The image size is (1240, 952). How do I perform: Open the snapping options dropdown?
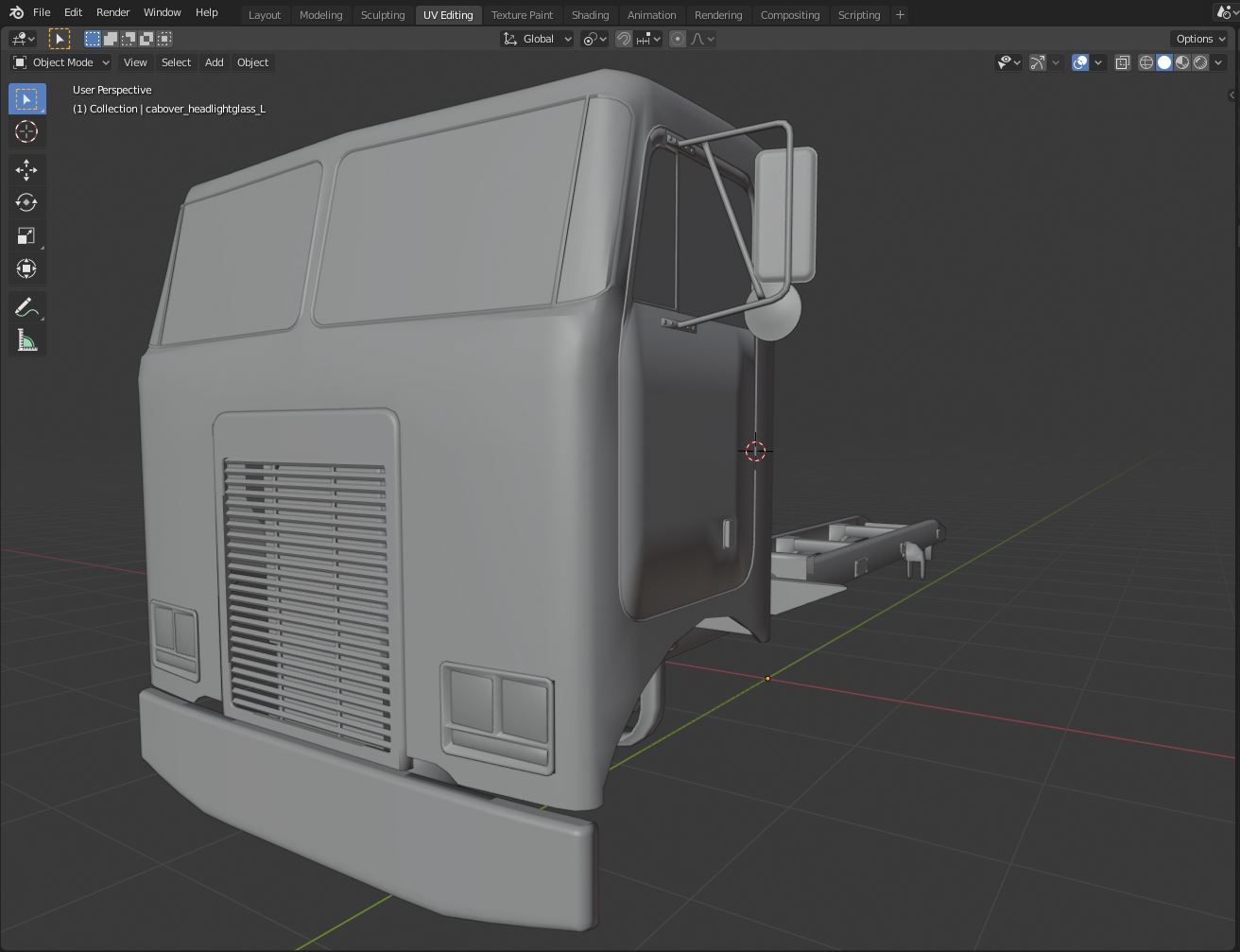click(648, 39)
